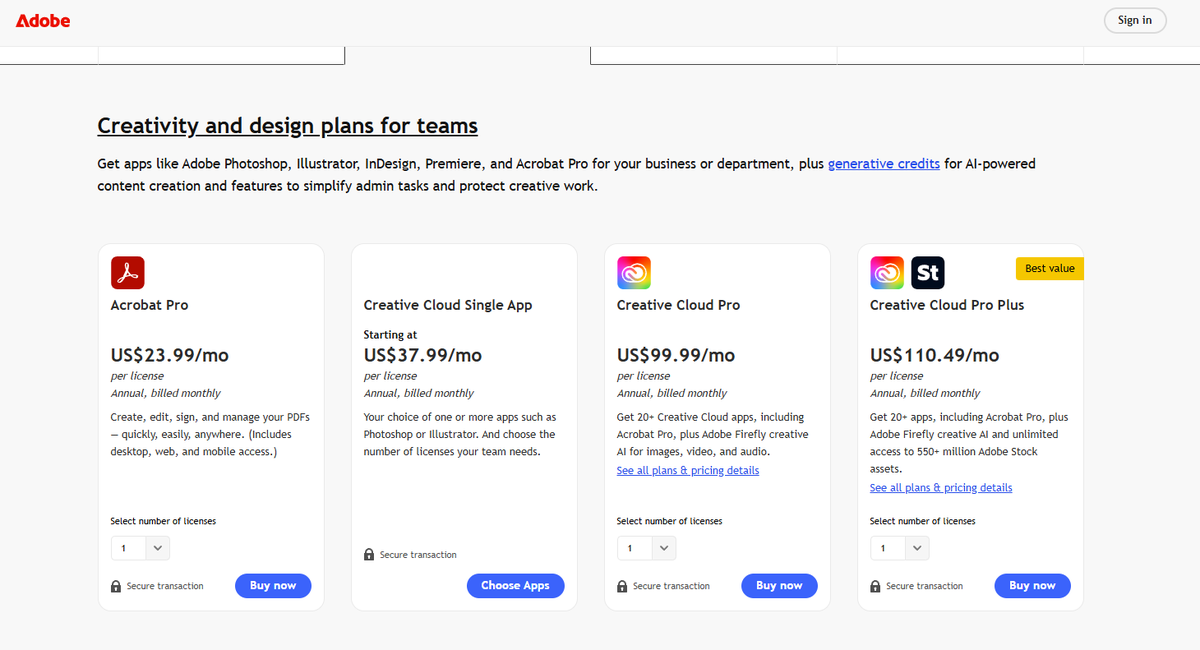This screenshot has height=650, width=1200.
Task: Click lock icon in Acrobat Pro card
Action: 116,586
